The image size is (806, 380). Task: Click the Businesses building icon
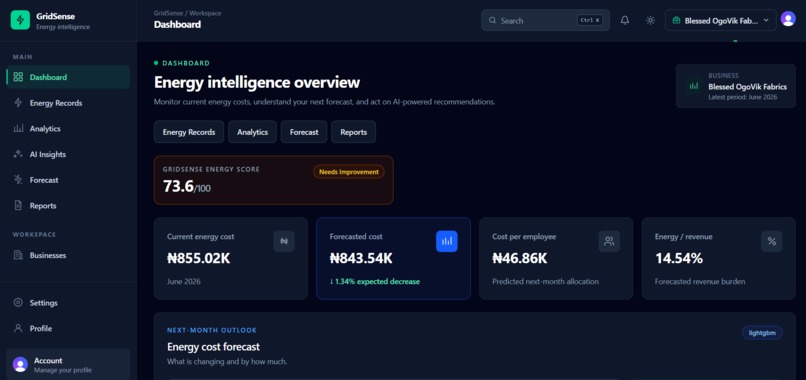[18, 255]
